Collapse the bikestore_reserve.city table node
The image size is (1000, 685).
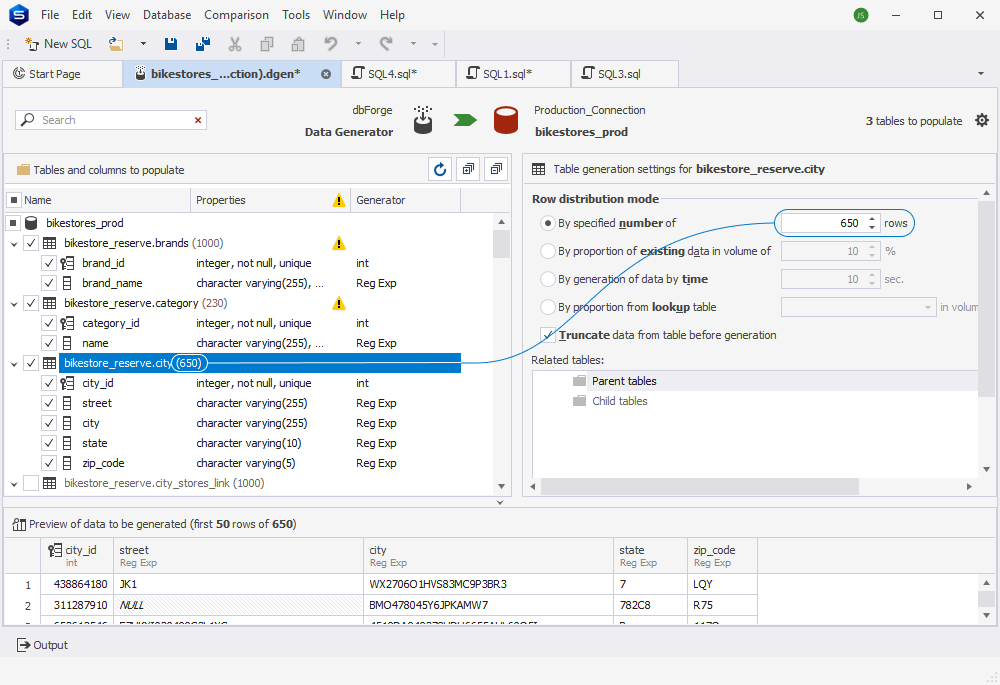14,364
